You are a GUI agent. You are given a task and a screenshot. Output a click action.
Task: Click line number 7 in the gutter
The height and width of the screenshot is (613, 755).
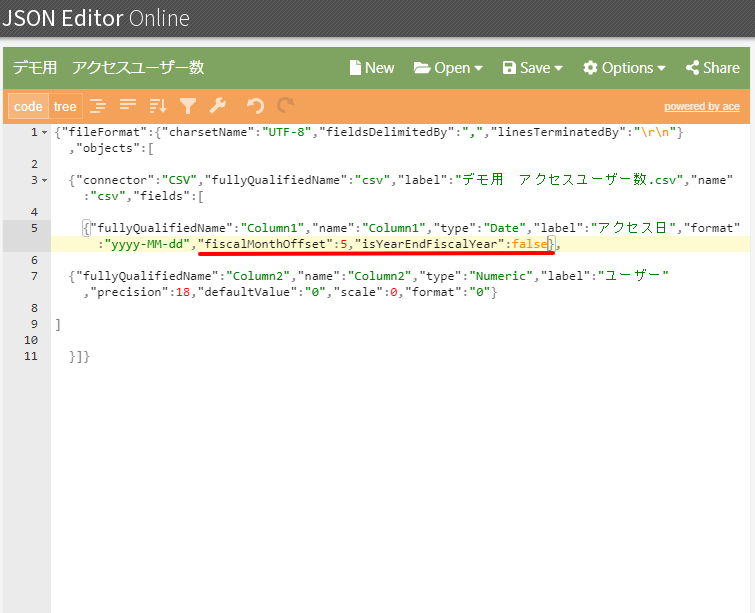(34, 276)
